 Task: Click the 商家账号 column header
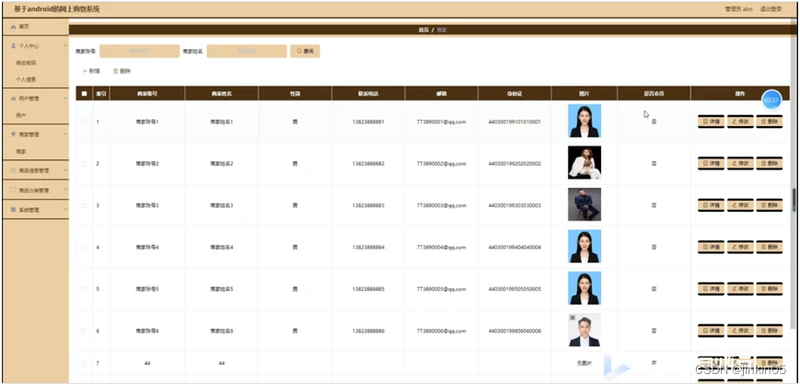point(147,94)
